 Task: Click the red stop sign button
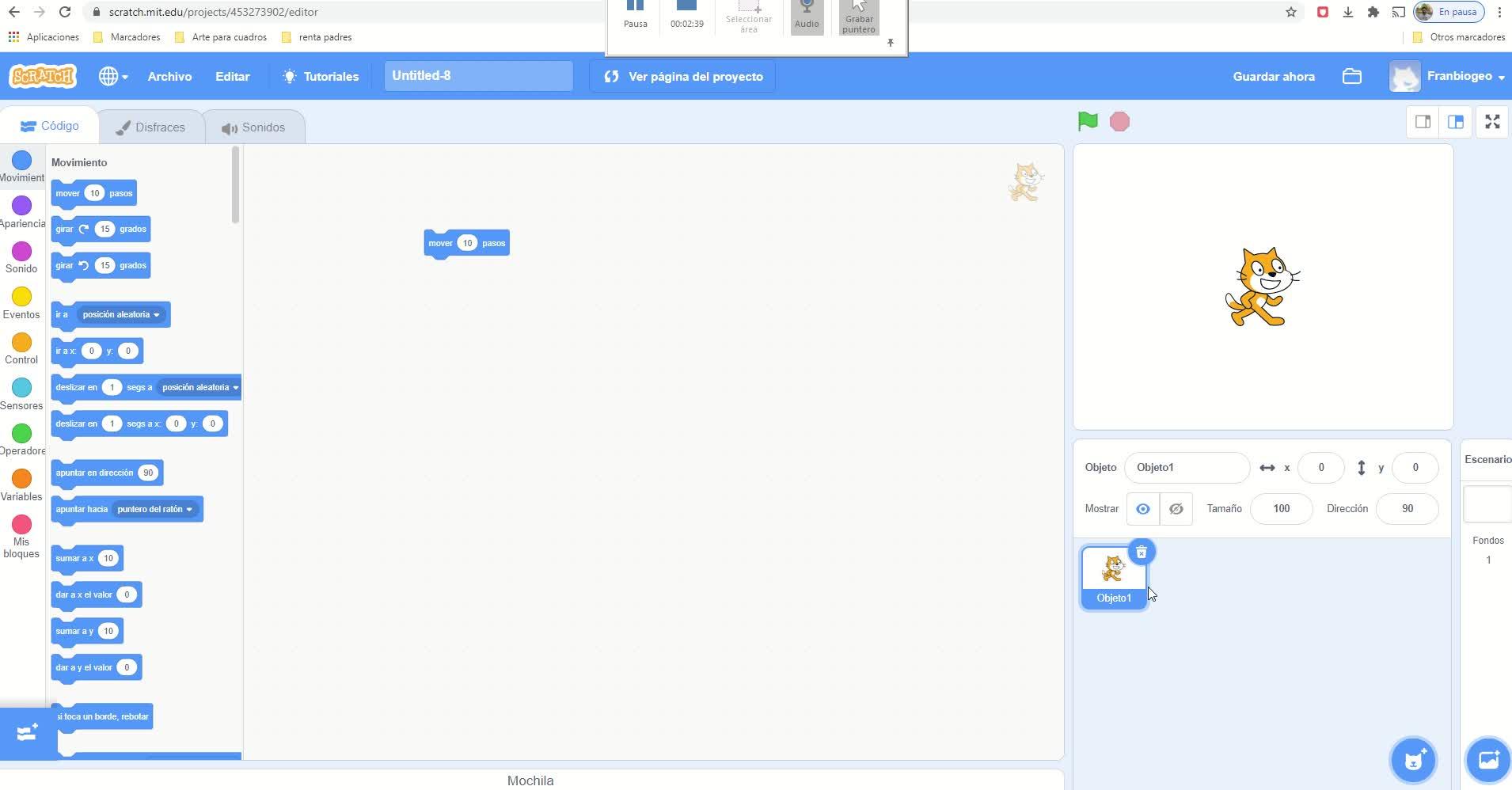point(1119,121)
